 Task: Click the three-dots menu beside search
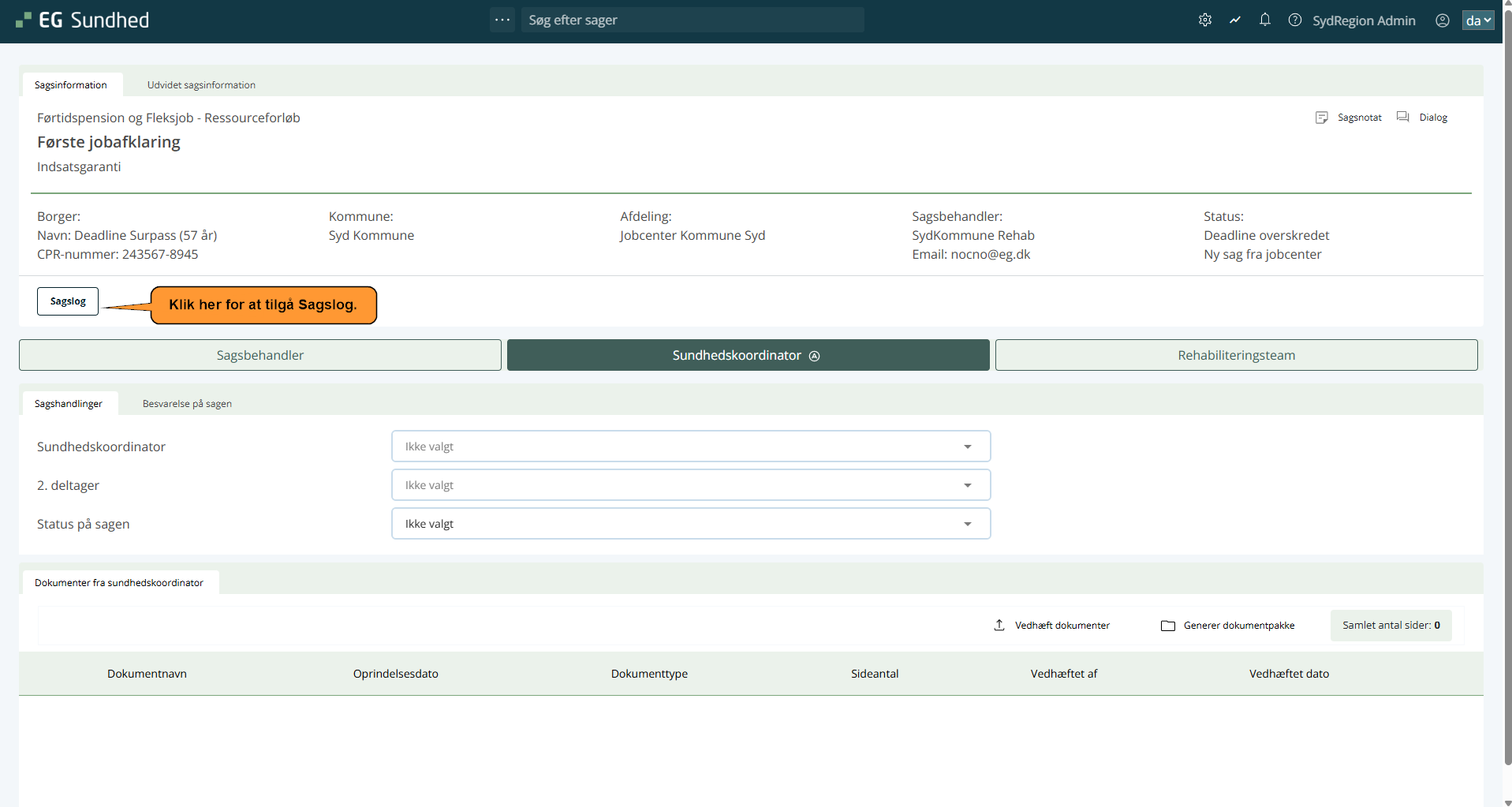(x=502, y=20)
